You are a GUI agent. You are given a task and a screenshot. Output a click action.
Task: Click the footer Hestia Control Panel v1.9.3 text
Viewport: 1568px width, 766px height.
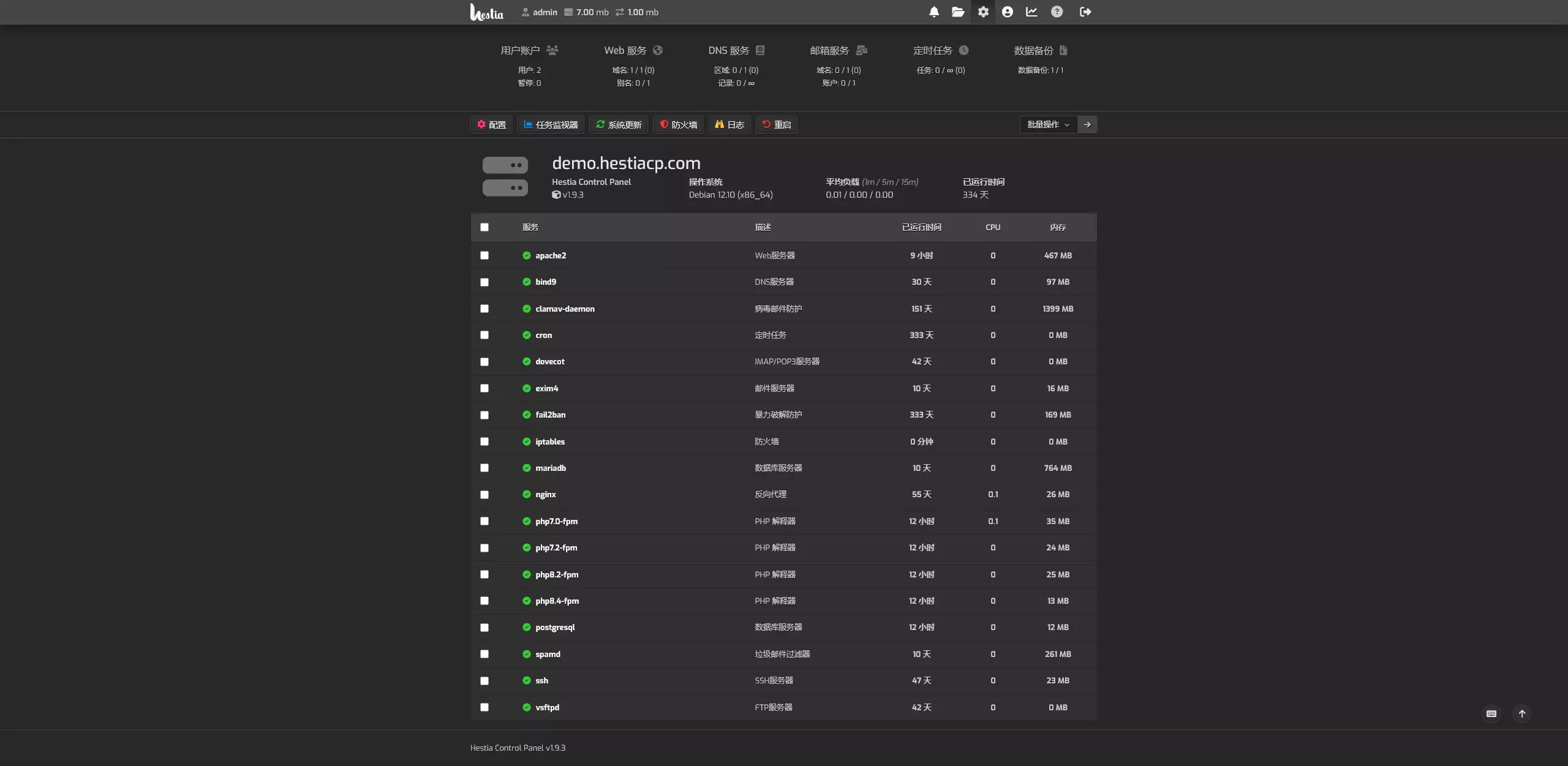[518, 748]
